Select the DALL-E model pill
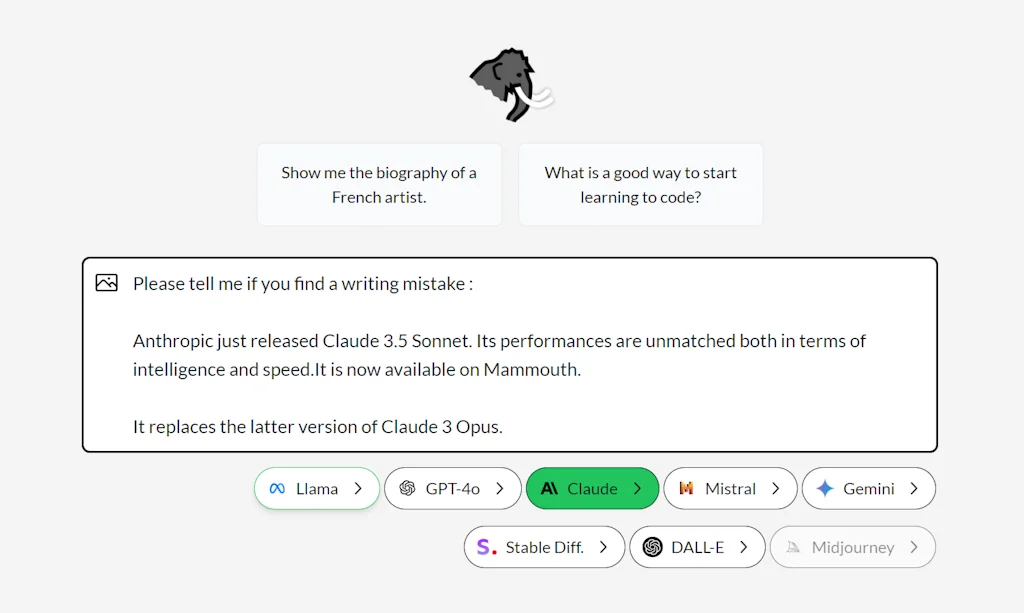This screenshot has height=613, width=1024. (x=697, y=547)
